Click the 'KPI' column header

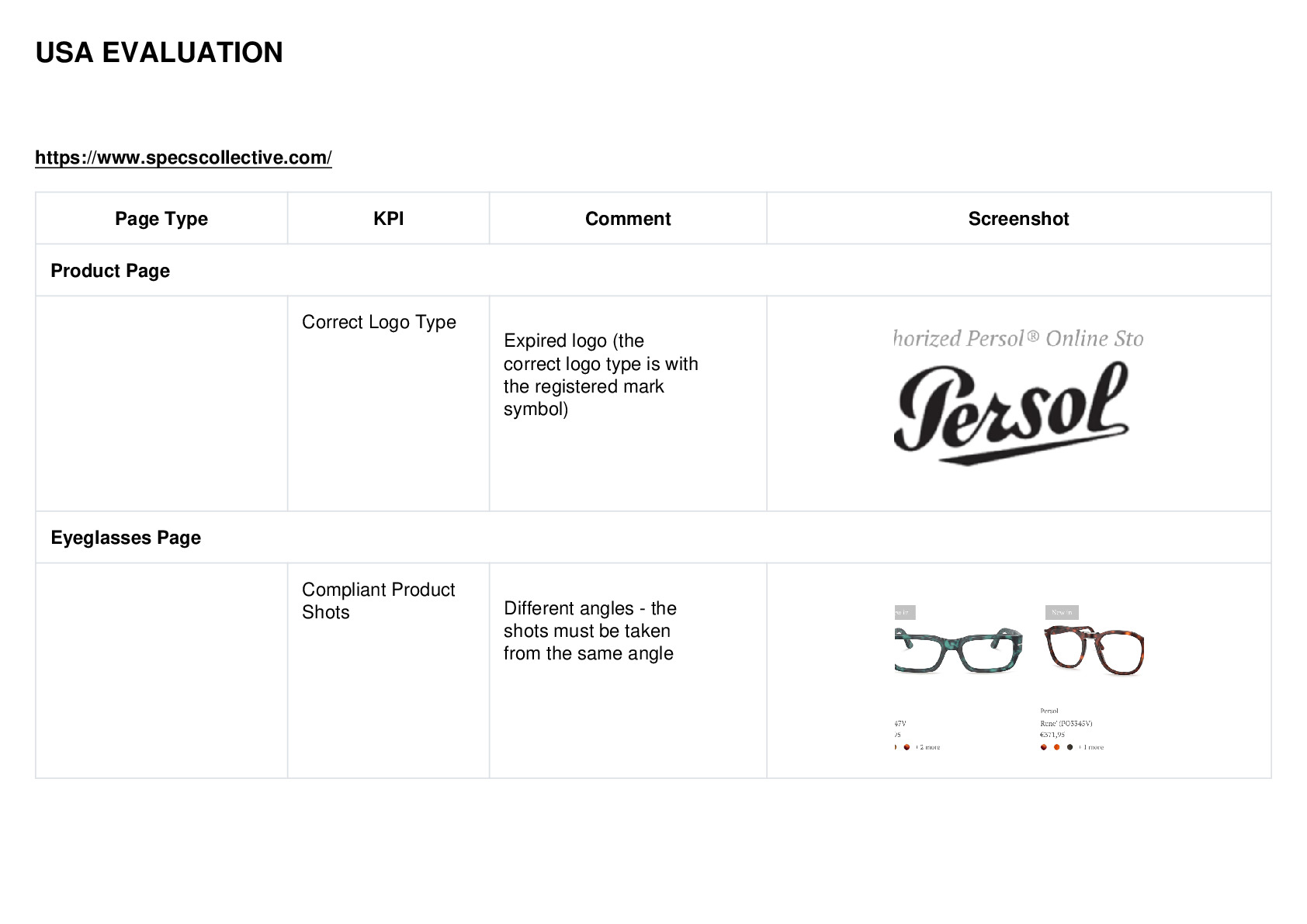pos(388,219)
